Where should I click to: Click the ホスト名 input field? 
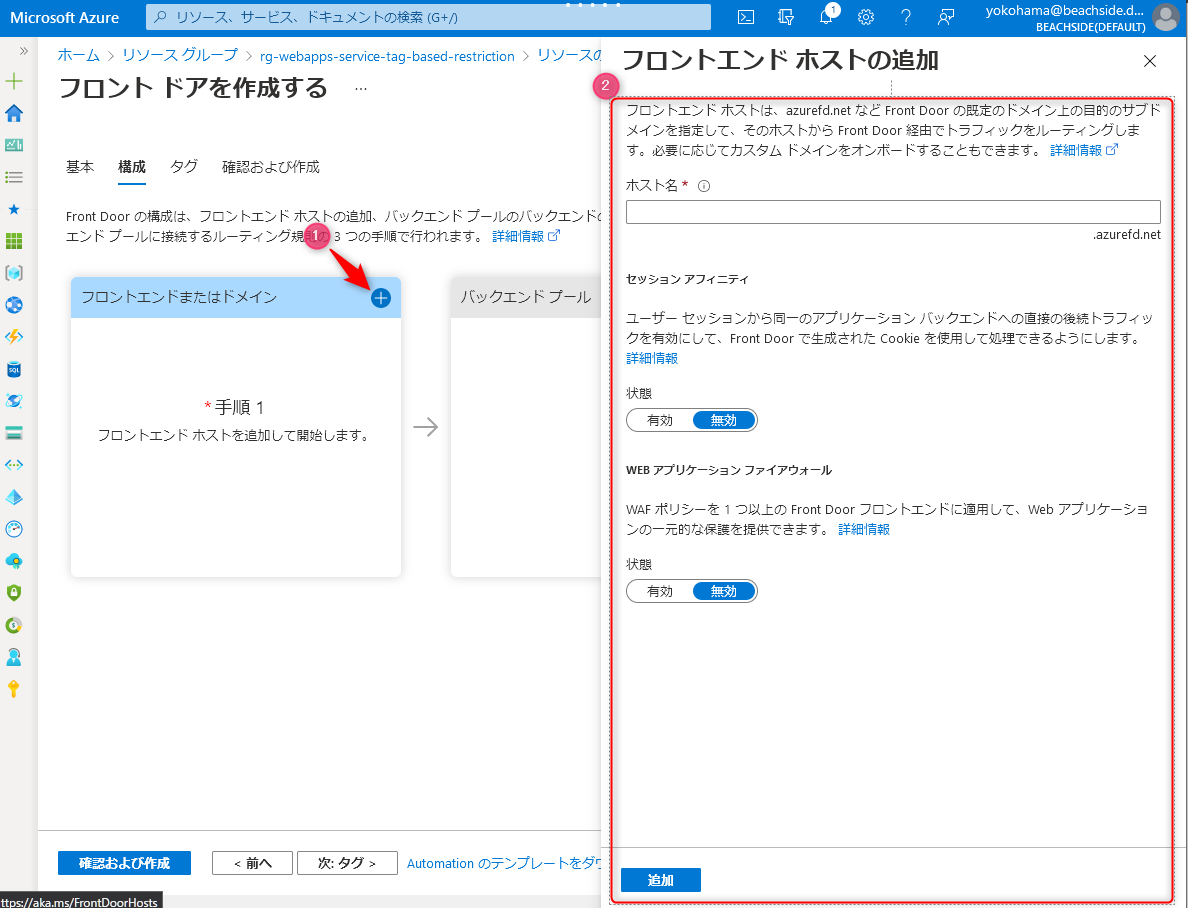coord(893,212)
